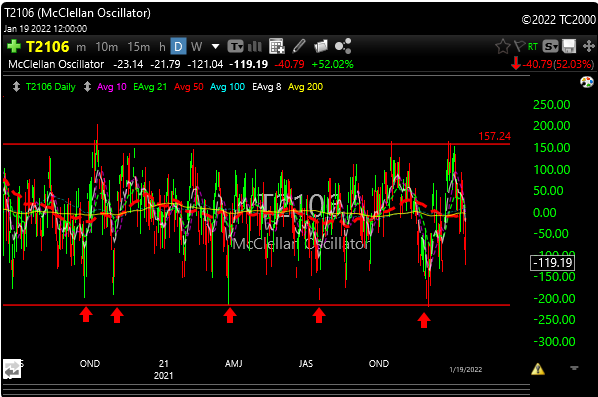Click the move-pane crosshair arrows icon
This screenshot has width=598, height=397.
(x=588, y=47)
